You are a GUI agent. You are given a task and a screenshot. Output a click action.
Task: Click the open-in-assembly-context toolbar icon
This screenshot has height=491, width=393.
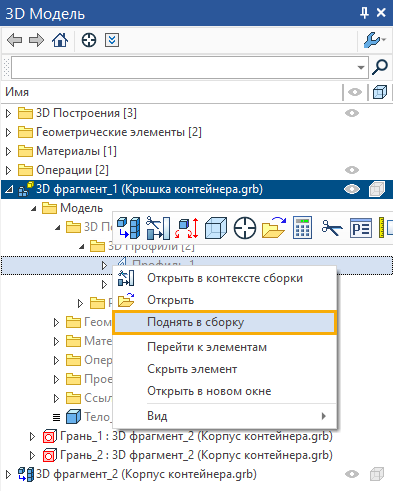[158, 228]
